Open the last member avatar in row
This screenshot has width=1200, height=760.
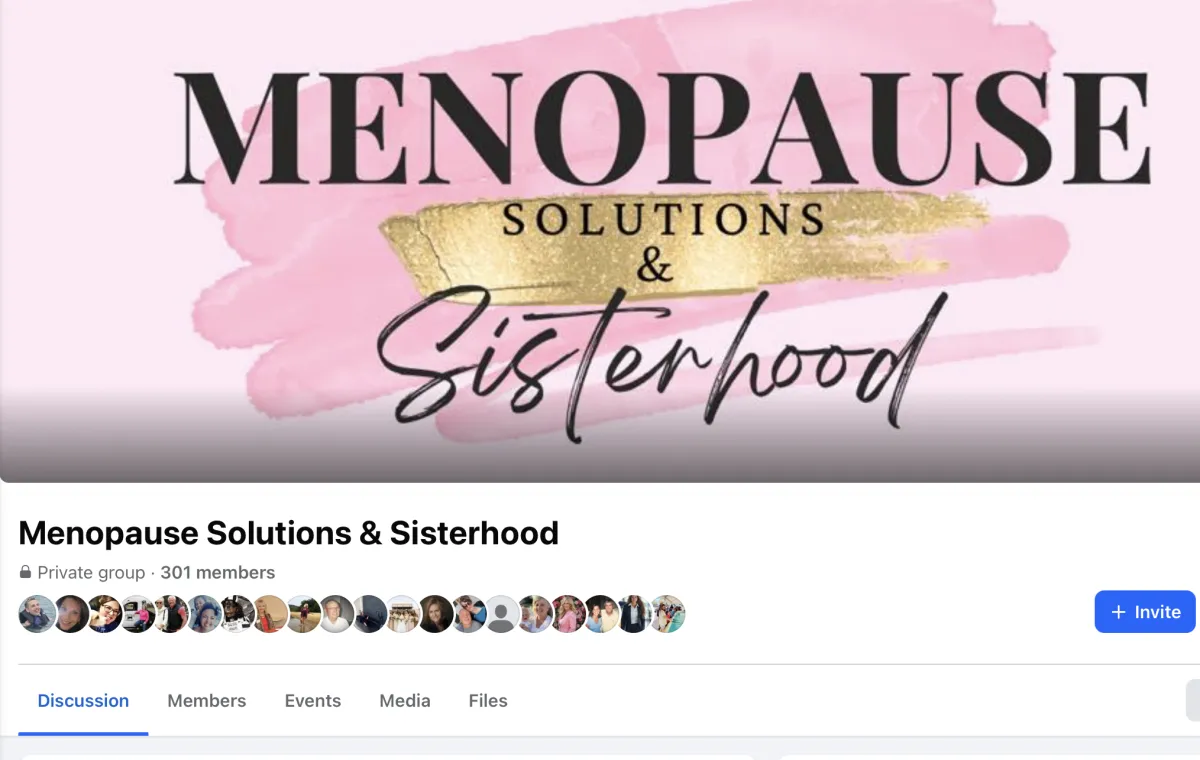tap(668, 614)
